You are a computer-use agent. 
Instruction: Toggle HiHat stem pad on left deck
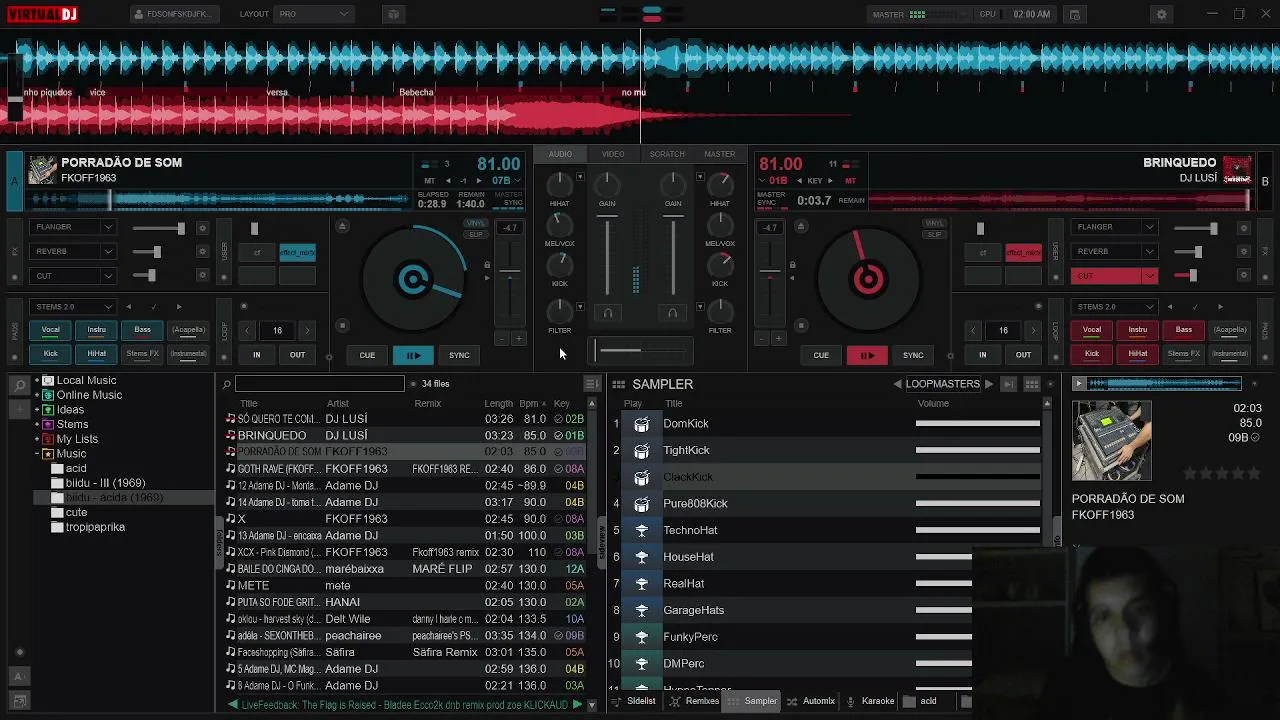pyautogui.click(x=96, y=354)
